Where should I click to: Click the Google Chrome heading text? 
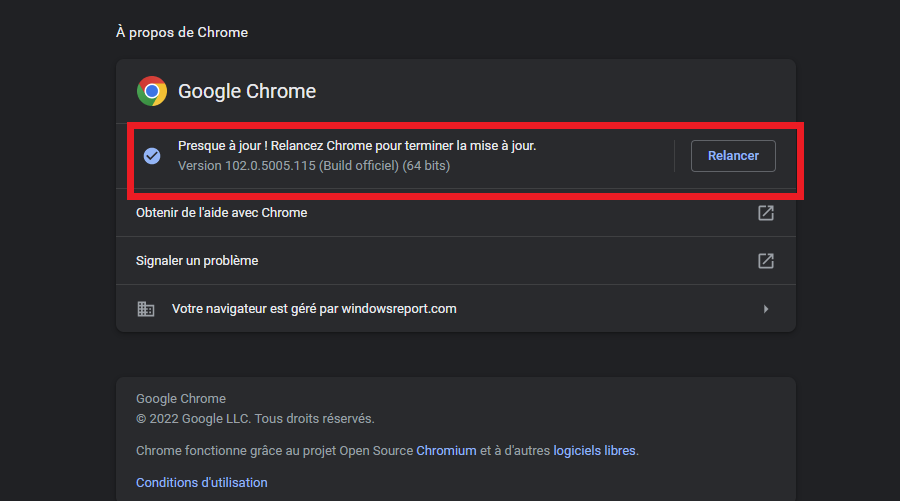(247, 91)
